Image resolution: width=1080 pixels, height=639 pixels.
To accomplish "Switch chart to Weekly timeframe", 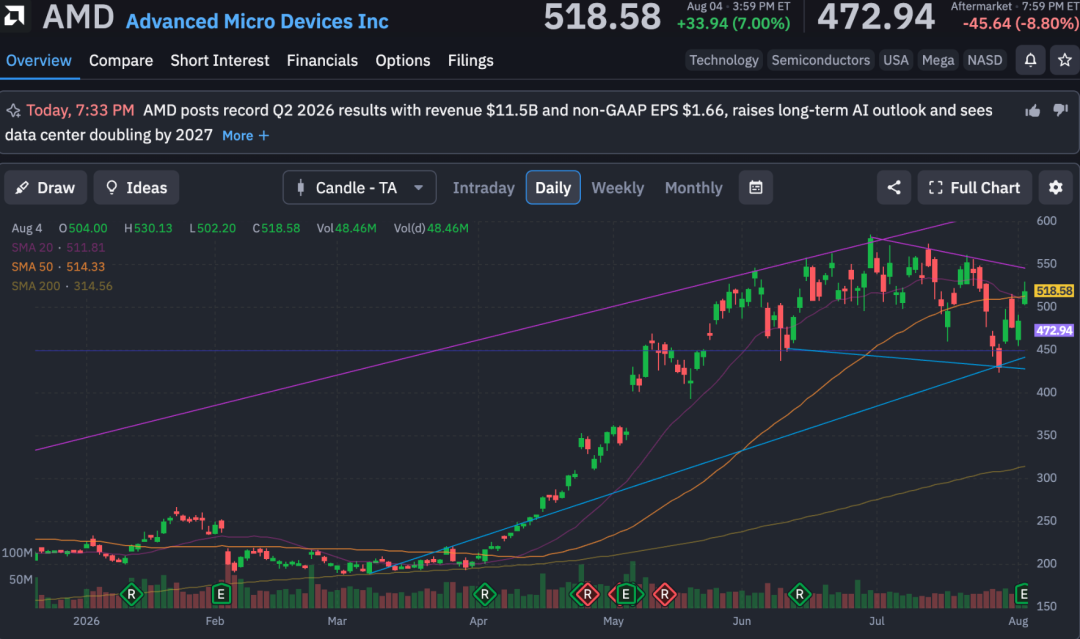I will pos(618,188).
